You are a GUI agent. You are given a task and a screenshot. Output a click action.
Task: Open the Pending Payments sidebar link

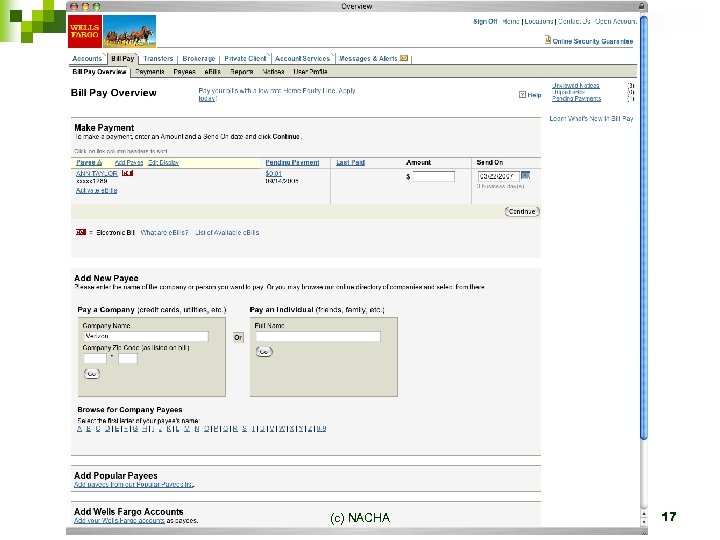tap(576, 98)
